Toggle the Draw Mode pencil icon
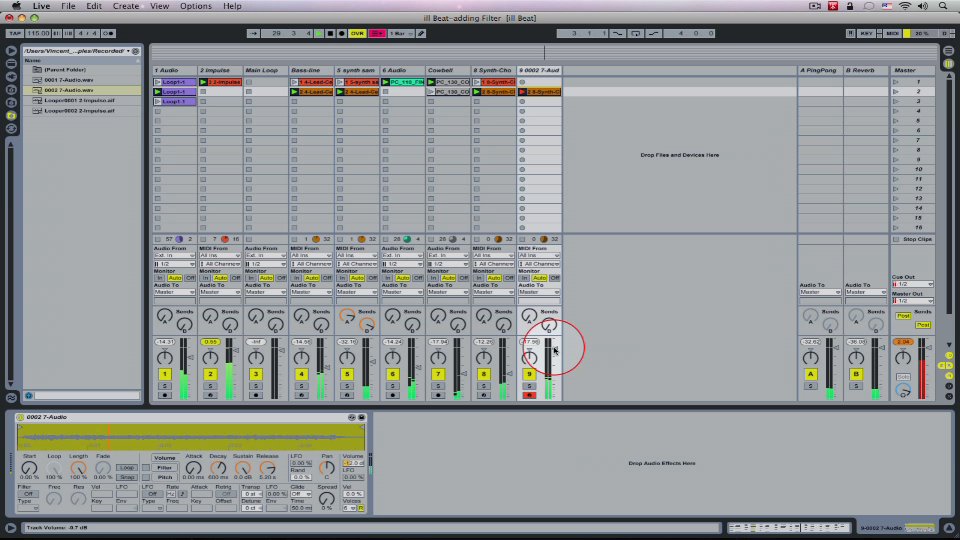This screenshot has height=540, width=960. click(x=421, y=33)
